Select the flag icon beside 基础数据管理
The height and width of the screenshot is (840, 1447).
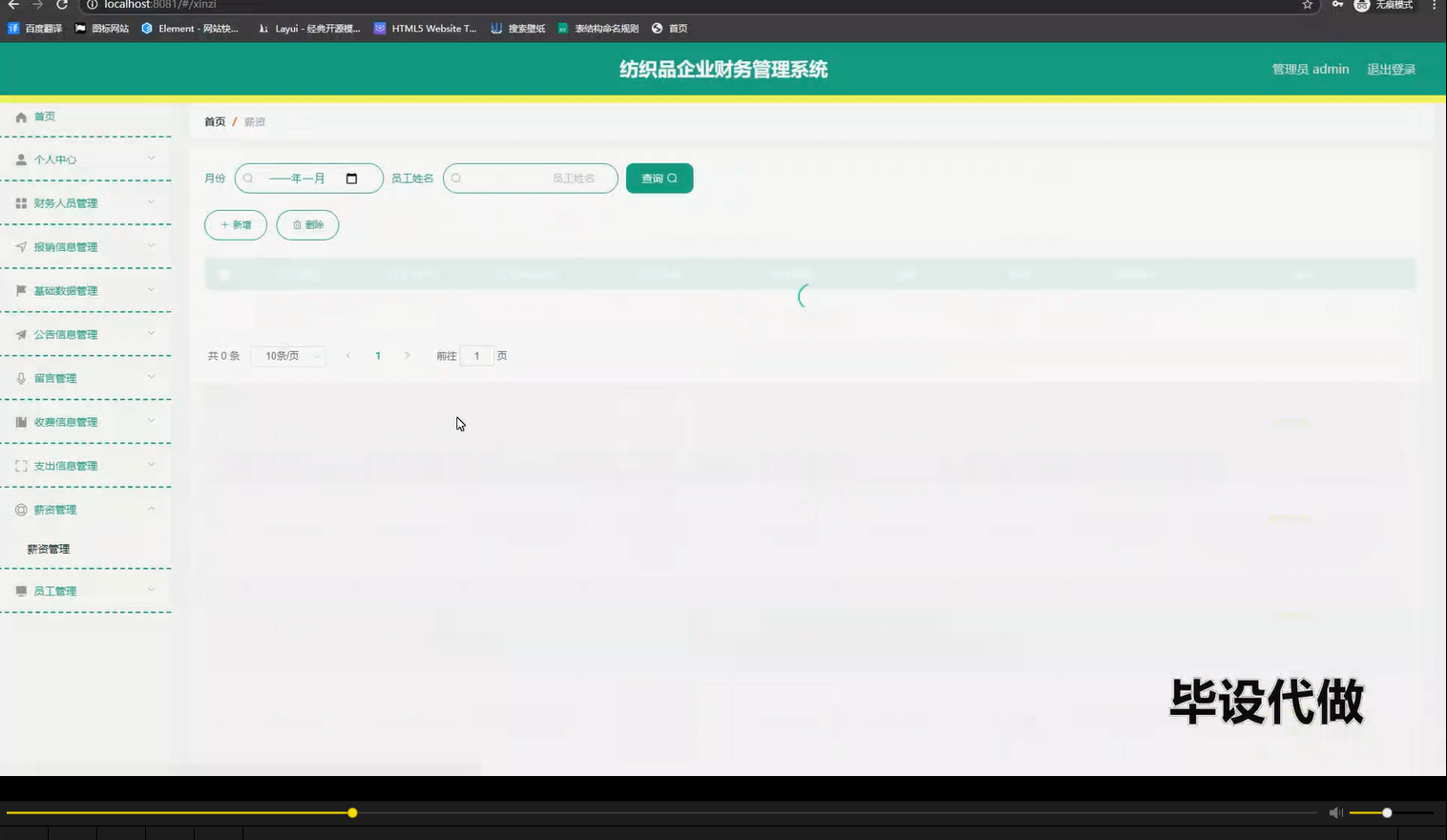(x=21, y=290)
